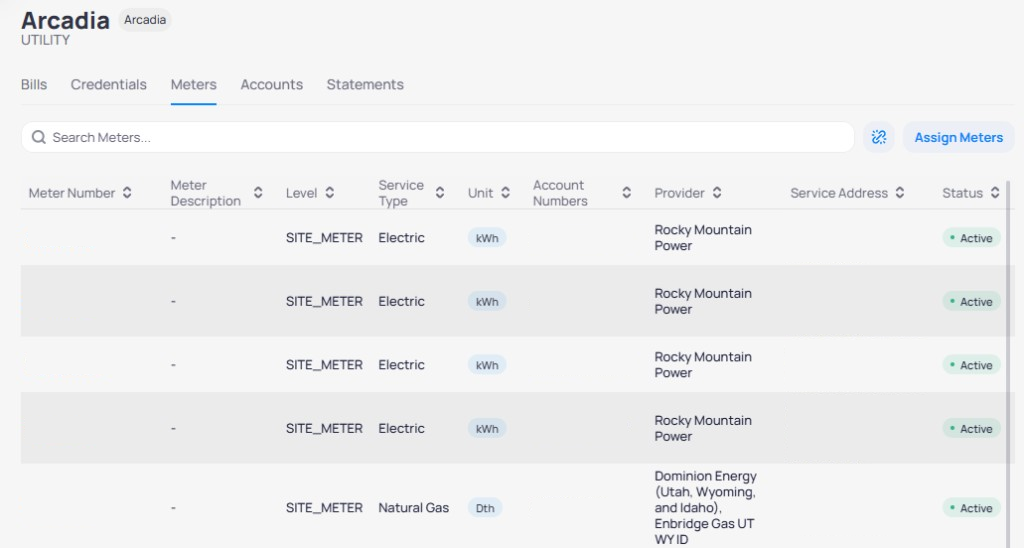Click Rocky Mountain Power in fourth row
This screenshot has height=548, width=1024.
coord(703,428)
